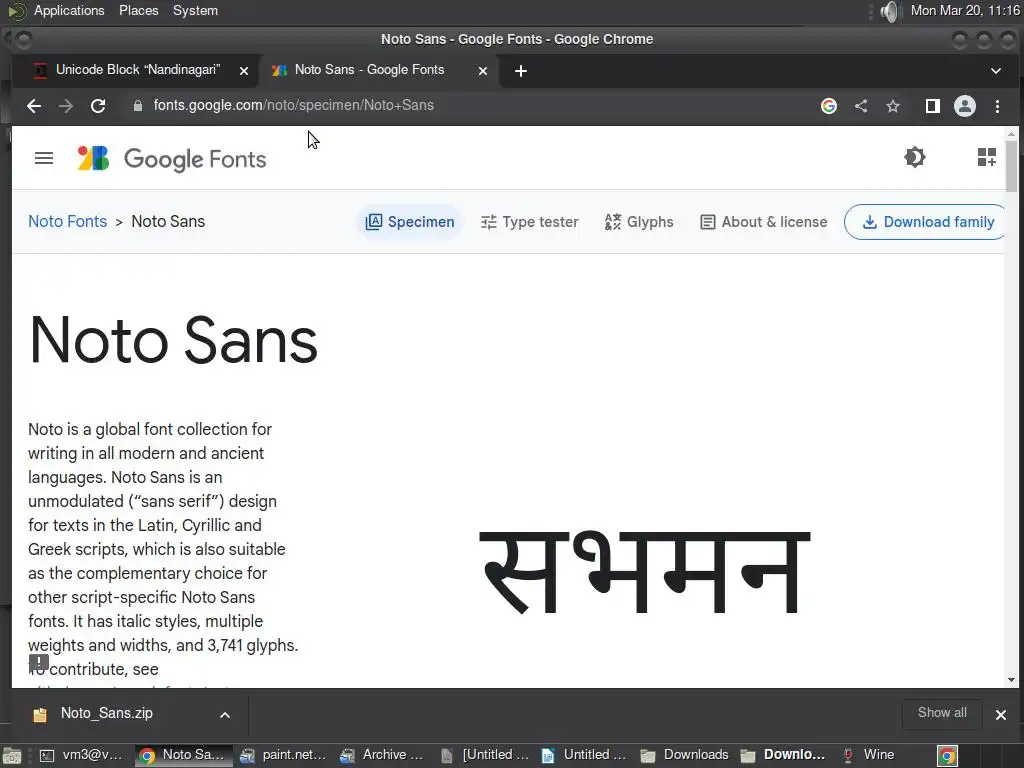Viewport: 1024px width, 768px height.
Task: Close the Unicode Block Nandinagari tab
Action: point(244,71)
